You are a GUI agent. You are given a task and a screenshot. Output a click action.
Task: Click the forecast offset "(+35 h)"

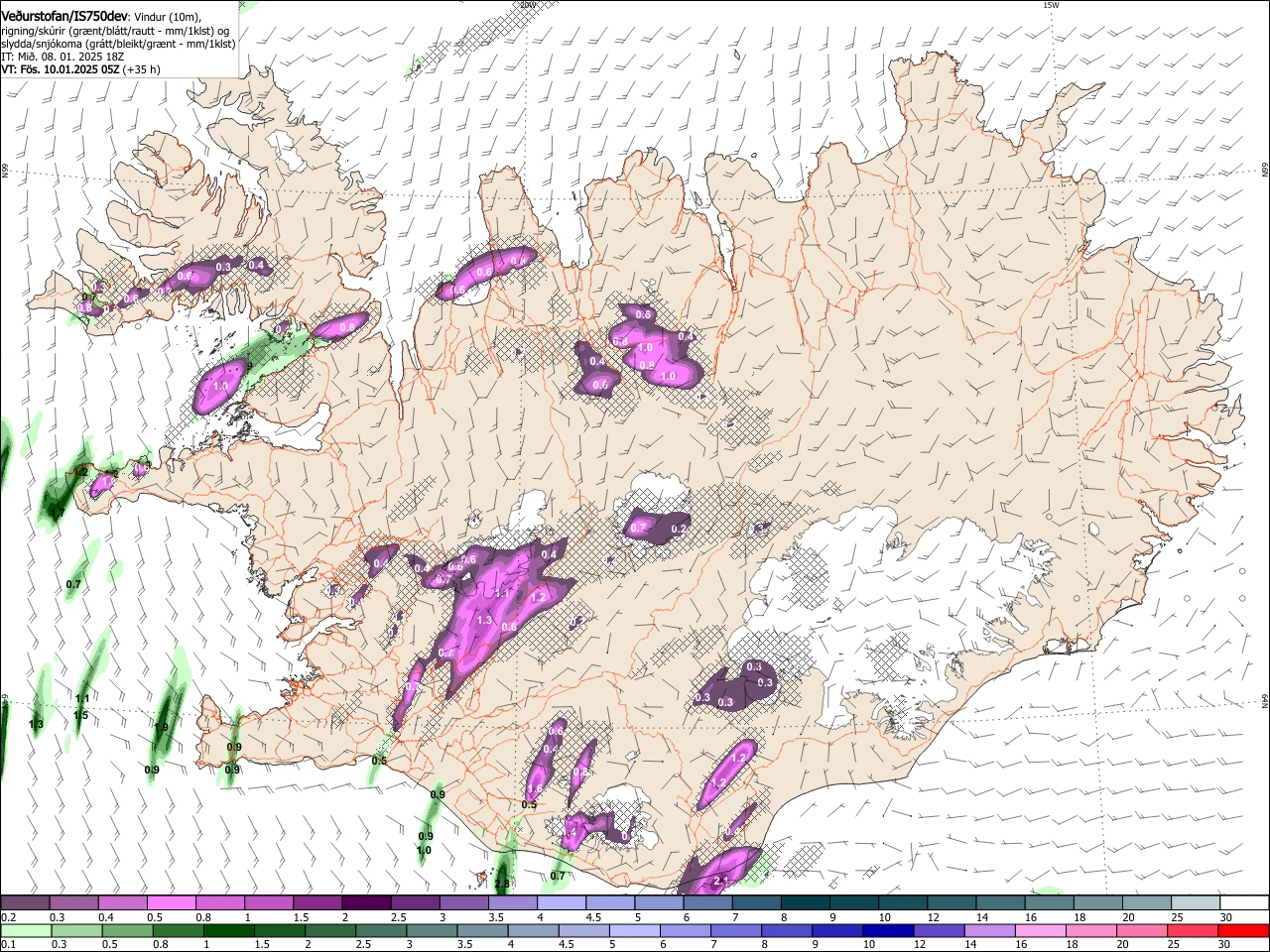143,69
